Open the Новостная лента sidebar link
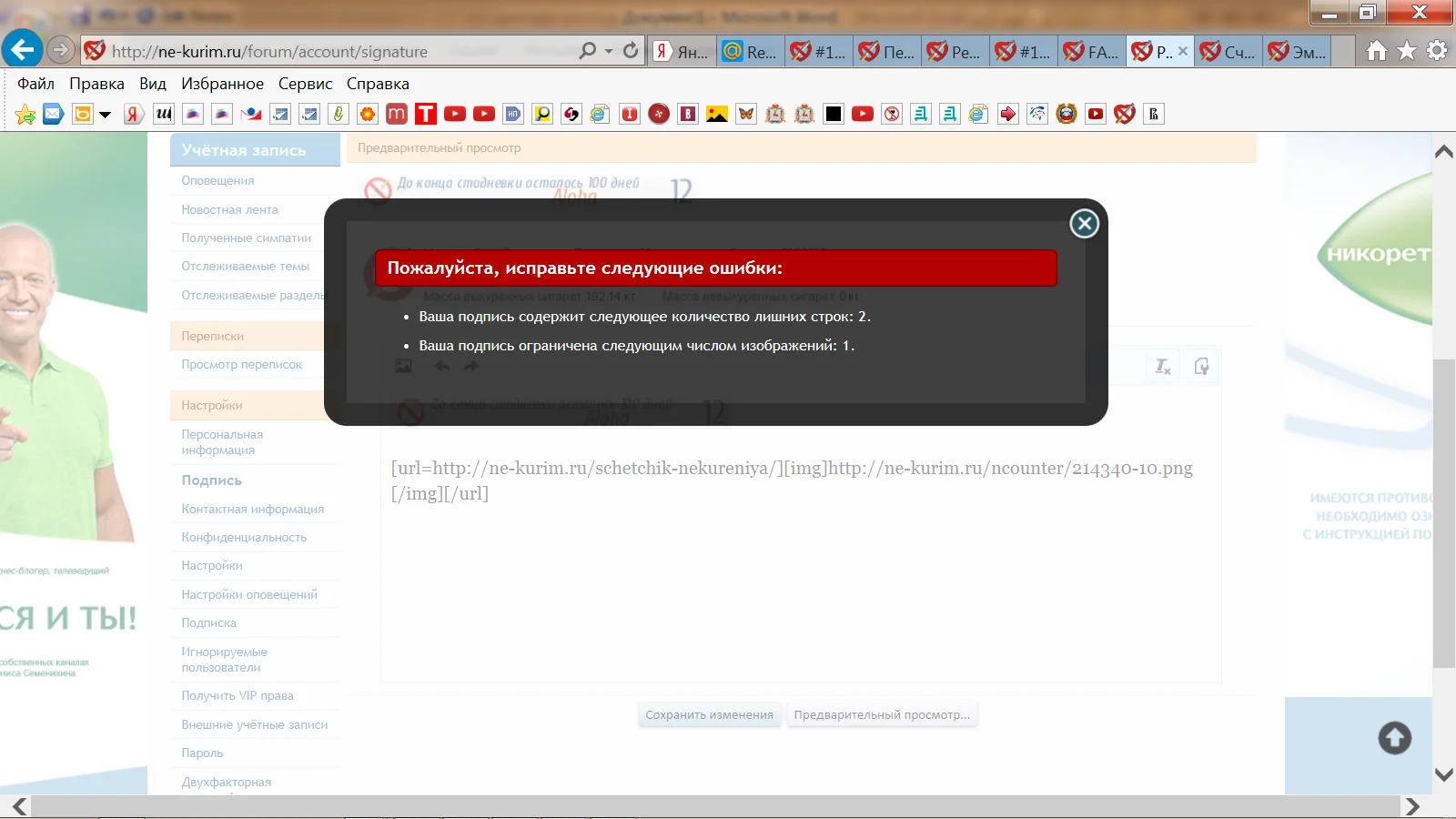This screenshot has width=1456, height=819. pos(229,209)
